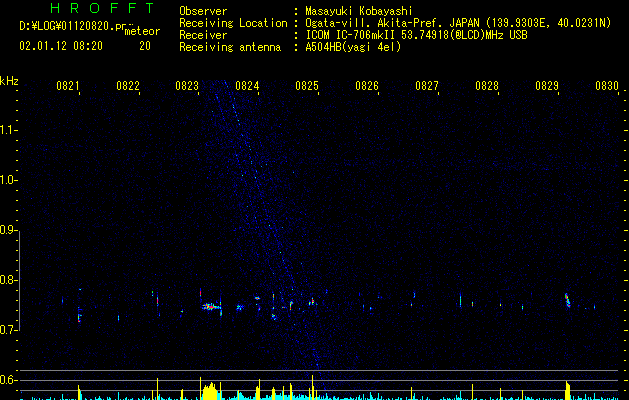
Task: Click the long red meteor echo after 0823
Action: [211, 307]
